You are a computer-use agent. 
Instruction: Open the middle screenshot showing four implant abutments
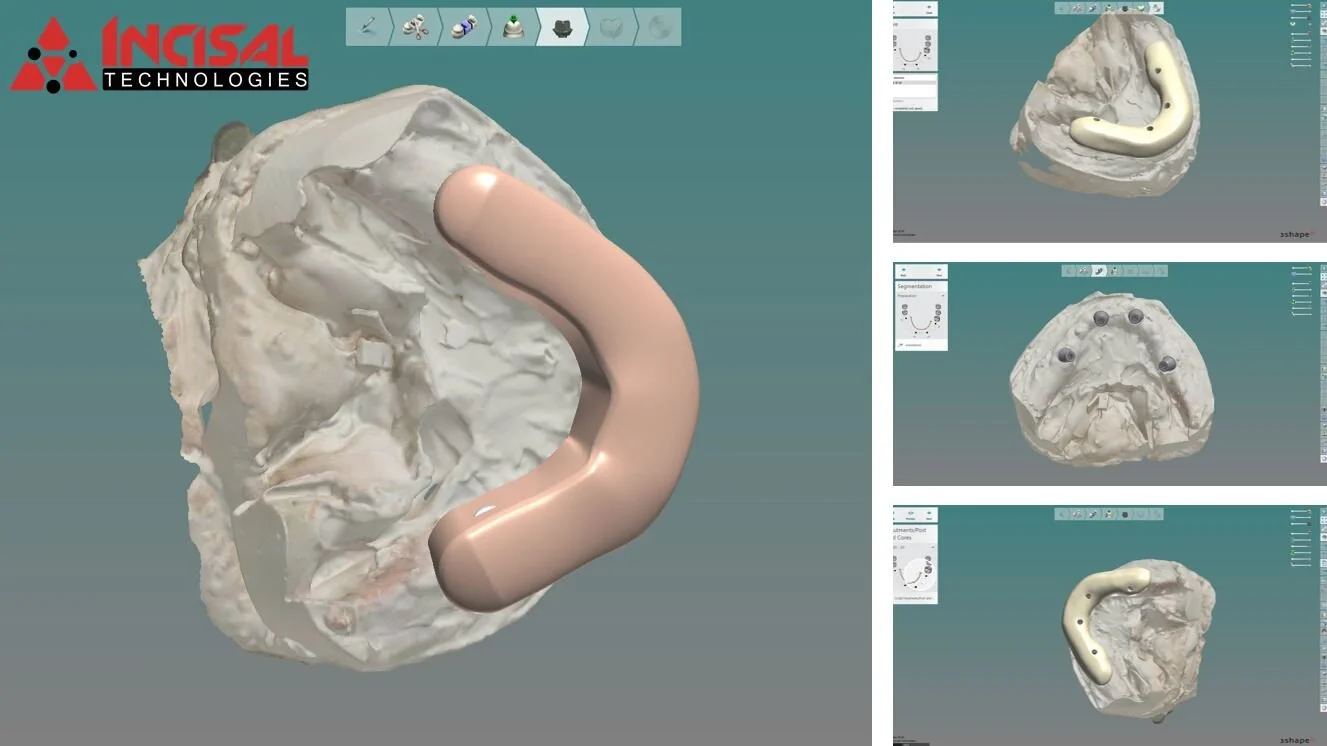pos(1110,374)
